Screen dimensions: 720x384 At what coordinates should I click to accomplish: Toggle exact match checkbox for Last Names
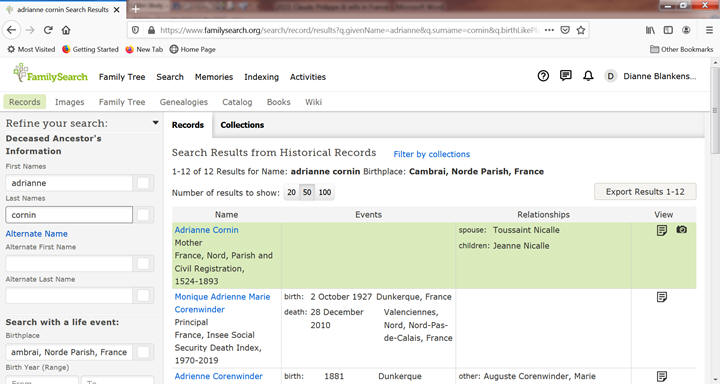[143, 215]
